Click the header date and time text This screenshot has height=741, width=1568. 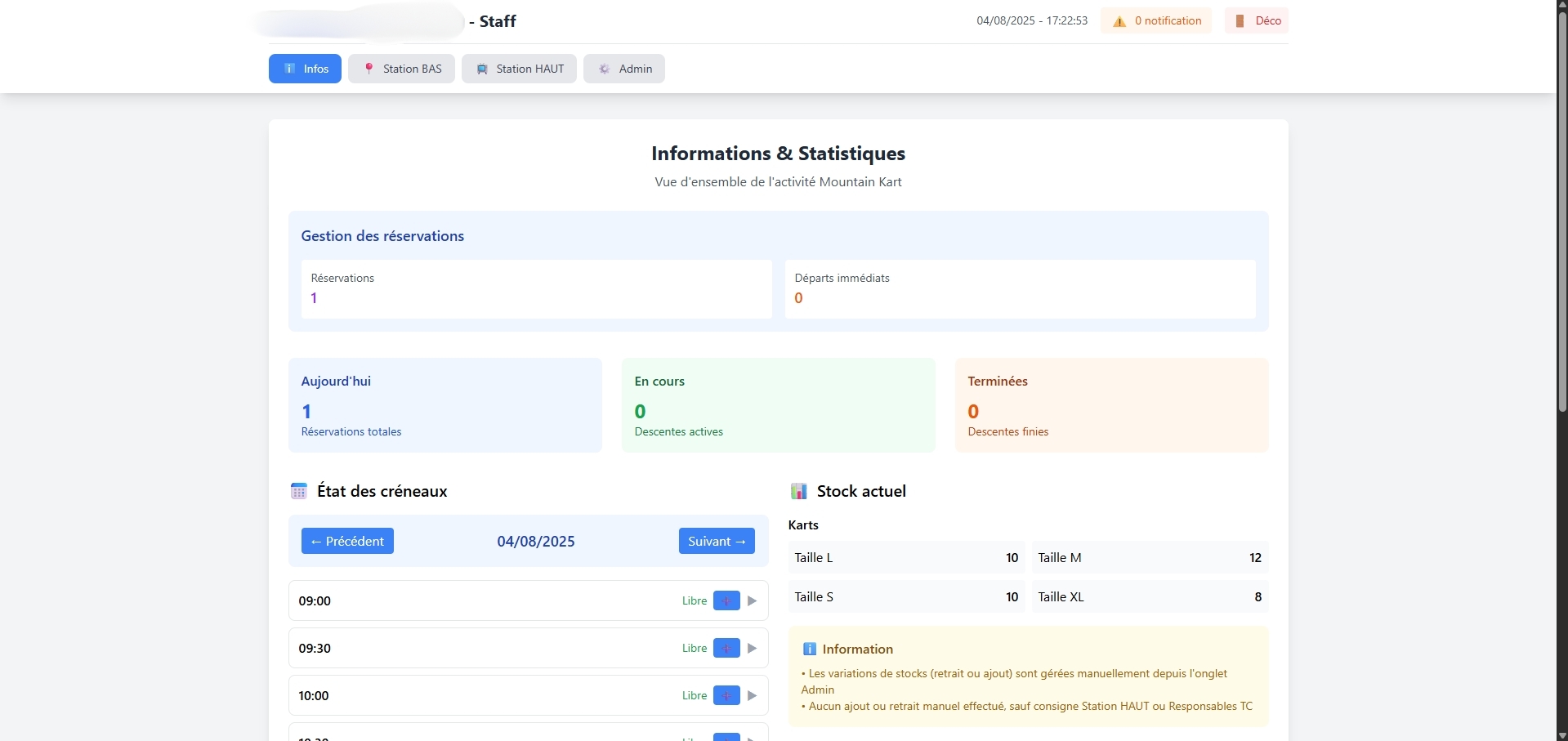pos(1032,20)
